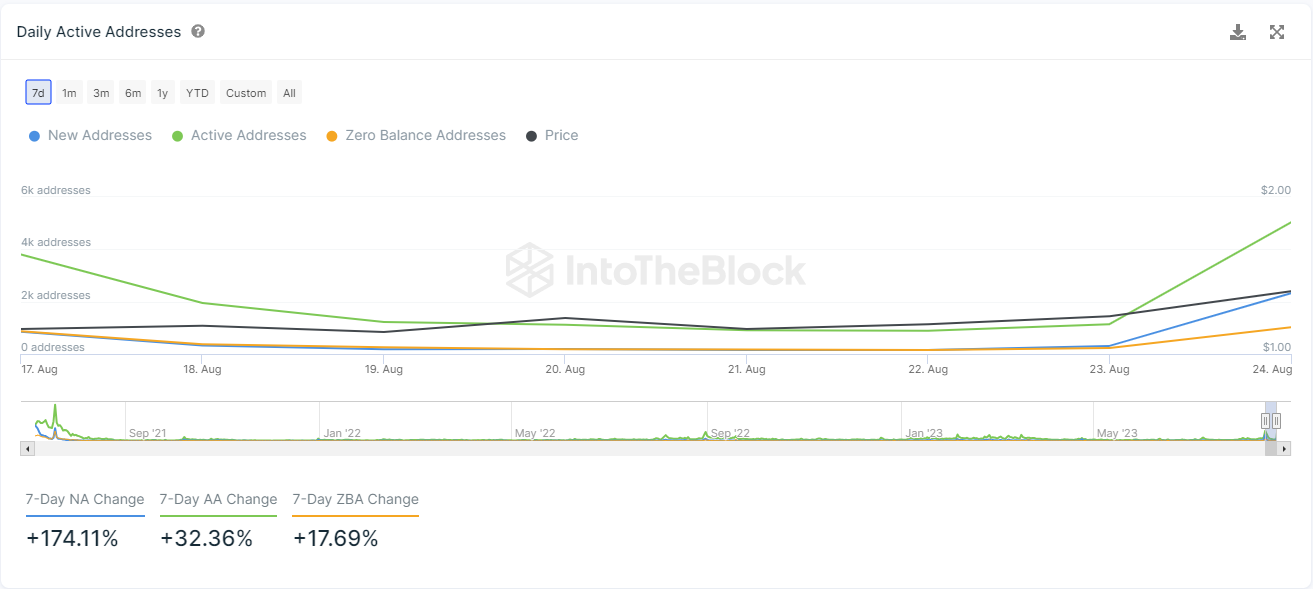This screenshot has width=1313, height=589.
Task: Click left arrow of navigator scrollbar
Action: tap(27, 449)
